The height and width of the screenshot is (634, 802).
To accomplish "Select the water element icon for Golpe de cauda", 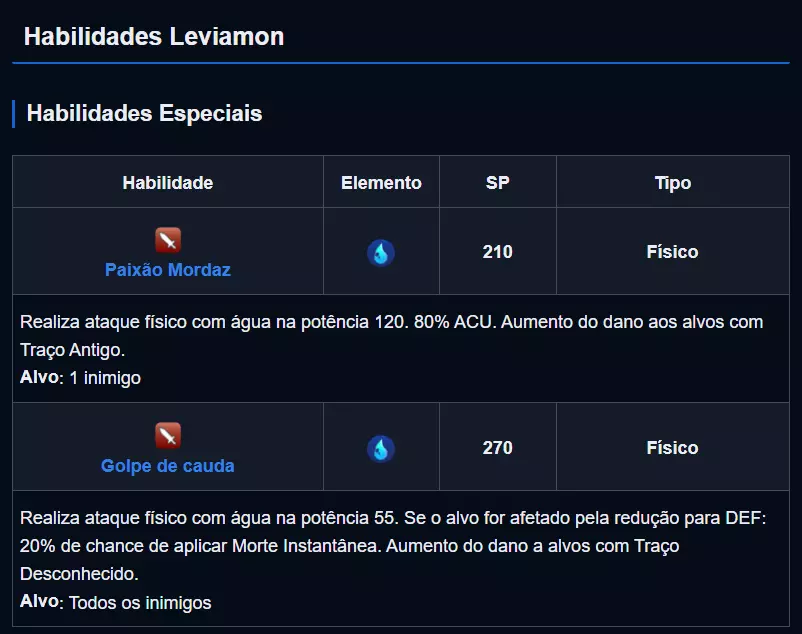I will (x=380, y=448).
